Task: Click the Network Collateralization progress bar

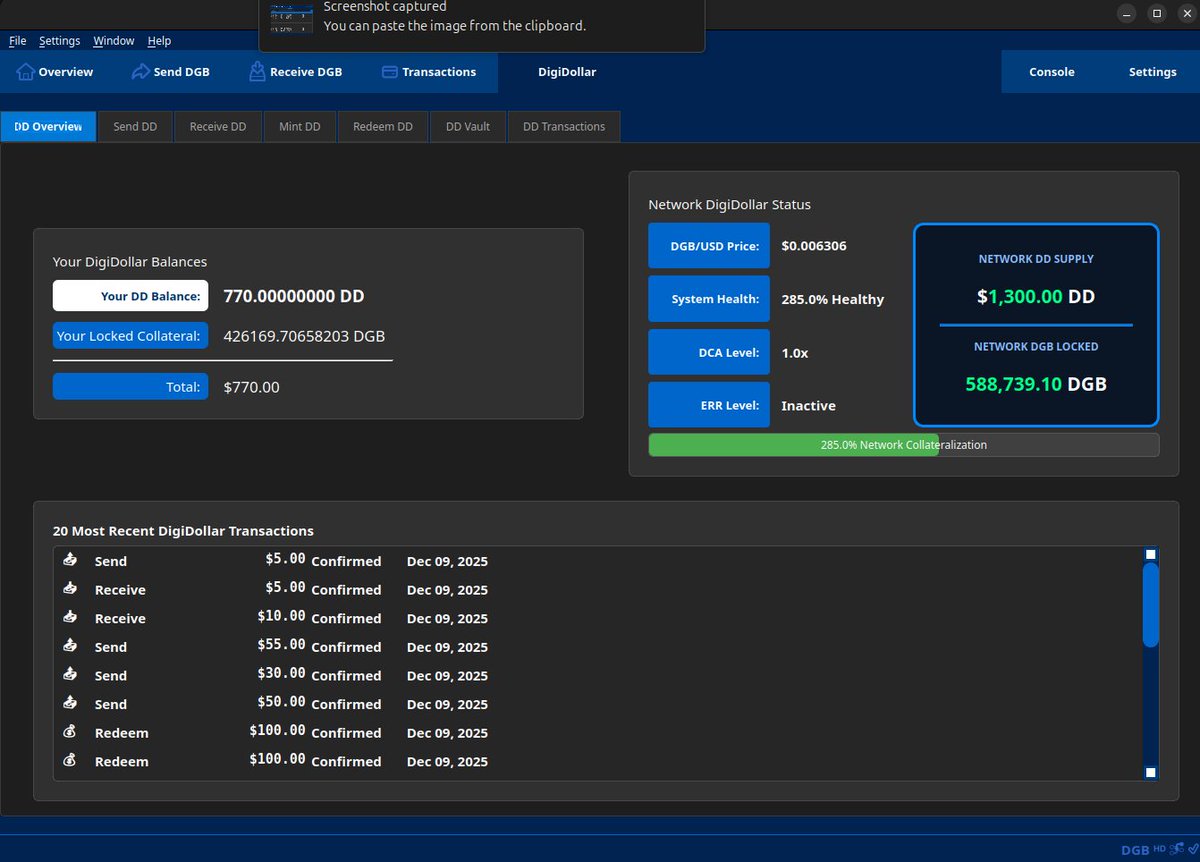Action: pos(904,445)
